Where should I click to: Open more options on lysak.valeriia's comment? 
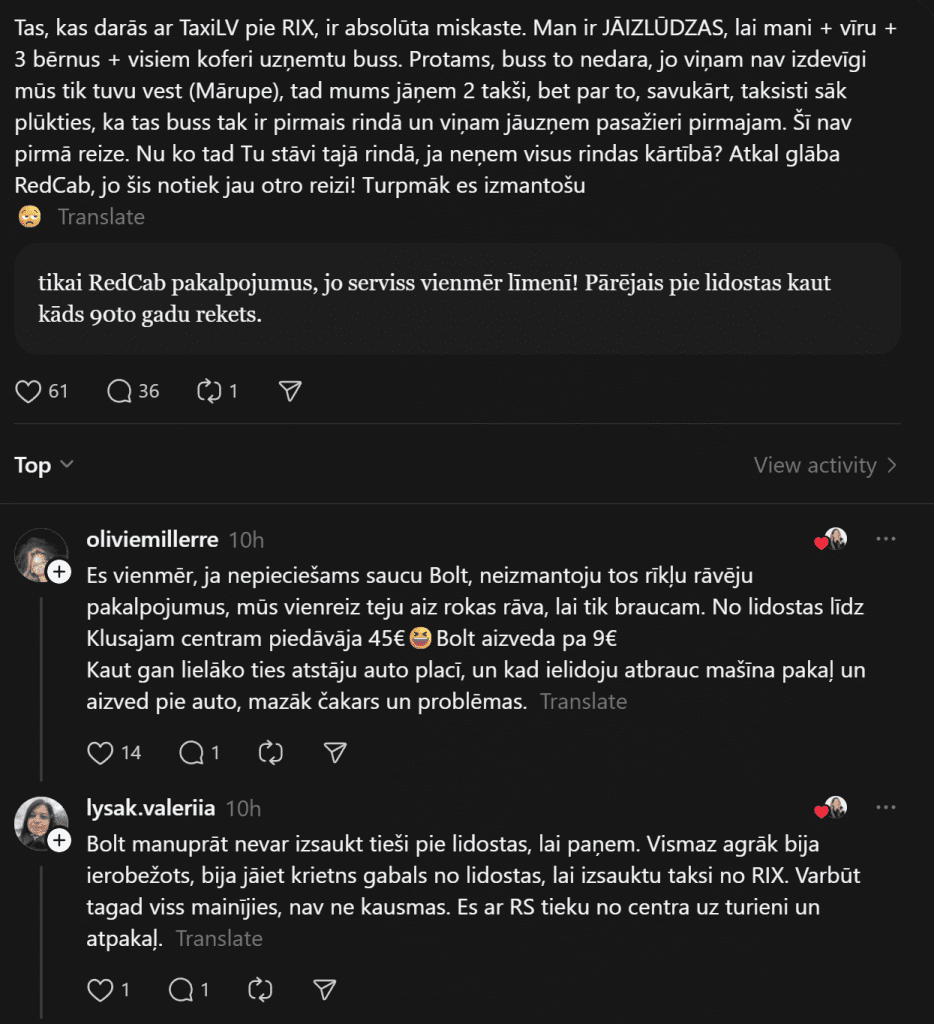885,808
